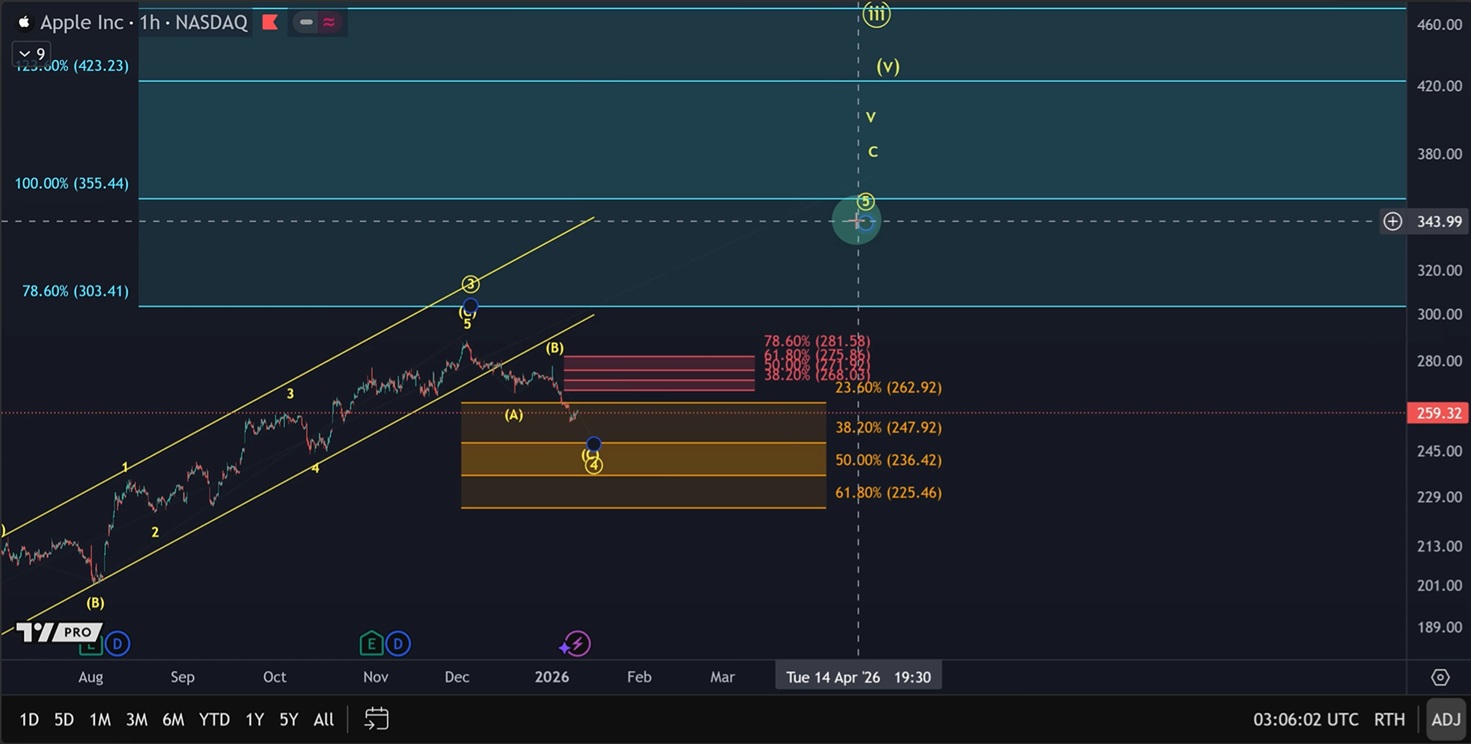Open the Go-to-date calendar icon
The width and height of the screenshot is (1471, 744).
376,719
